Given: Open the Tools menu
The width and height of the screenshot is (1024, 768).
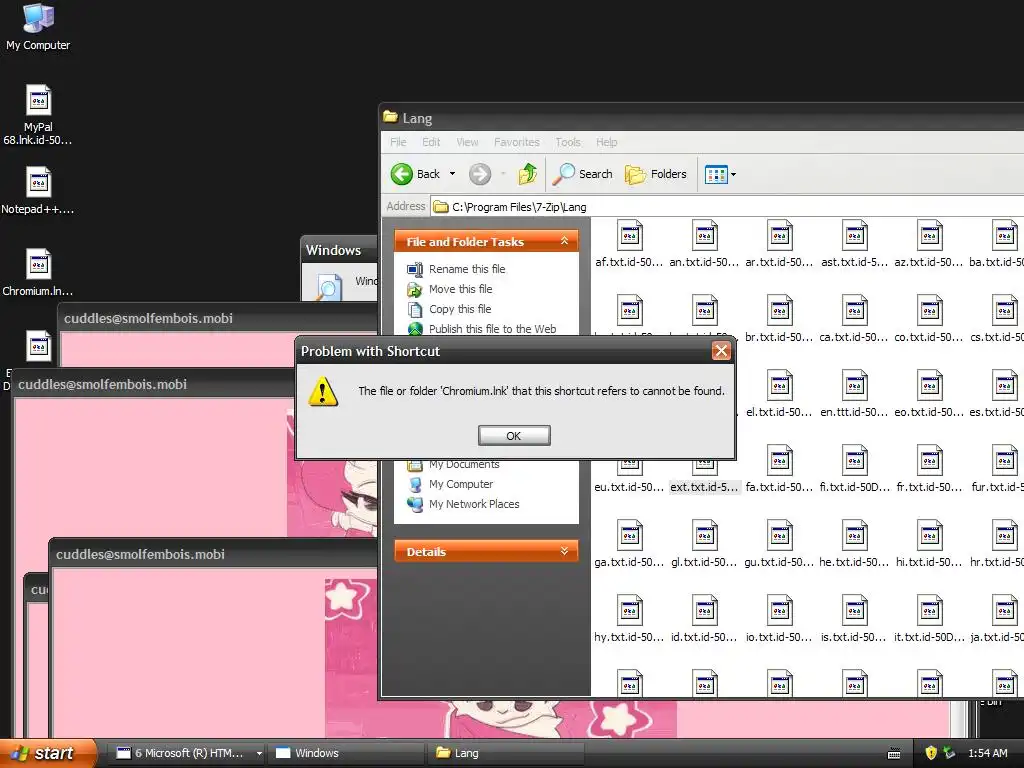Looking at the screenshot, I should click(568, 142).
